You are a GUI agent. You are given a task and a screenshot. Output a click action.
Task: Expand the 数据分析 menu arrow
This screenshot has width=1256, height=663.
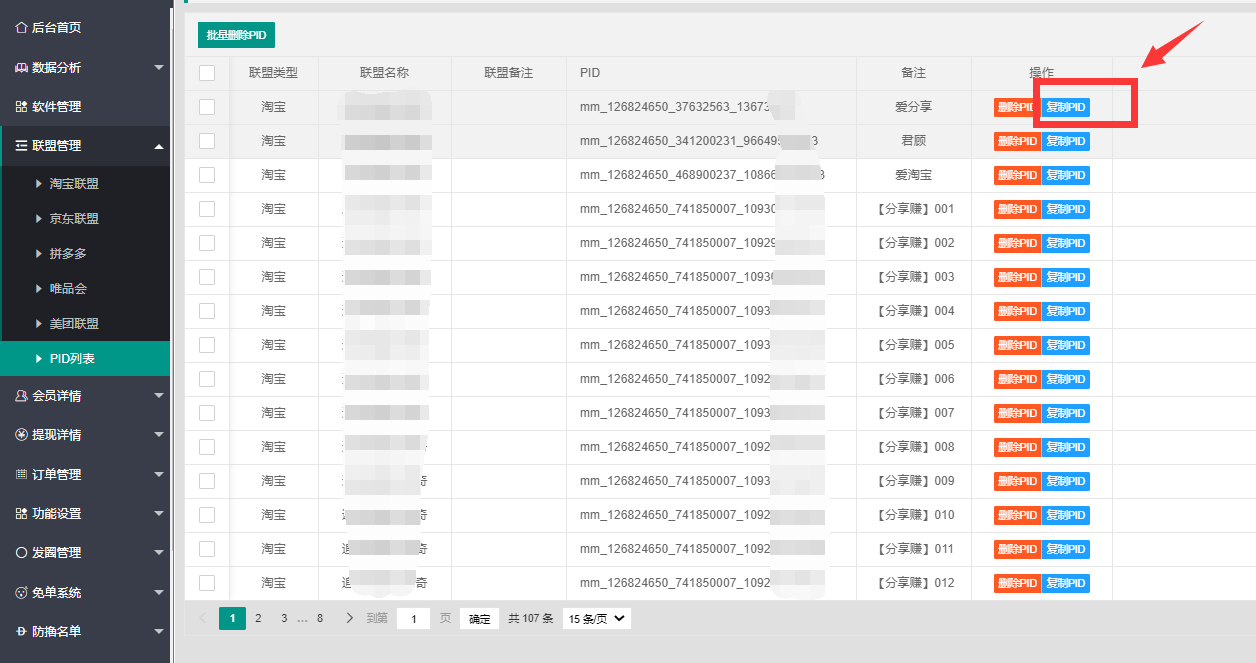point(159,68)
